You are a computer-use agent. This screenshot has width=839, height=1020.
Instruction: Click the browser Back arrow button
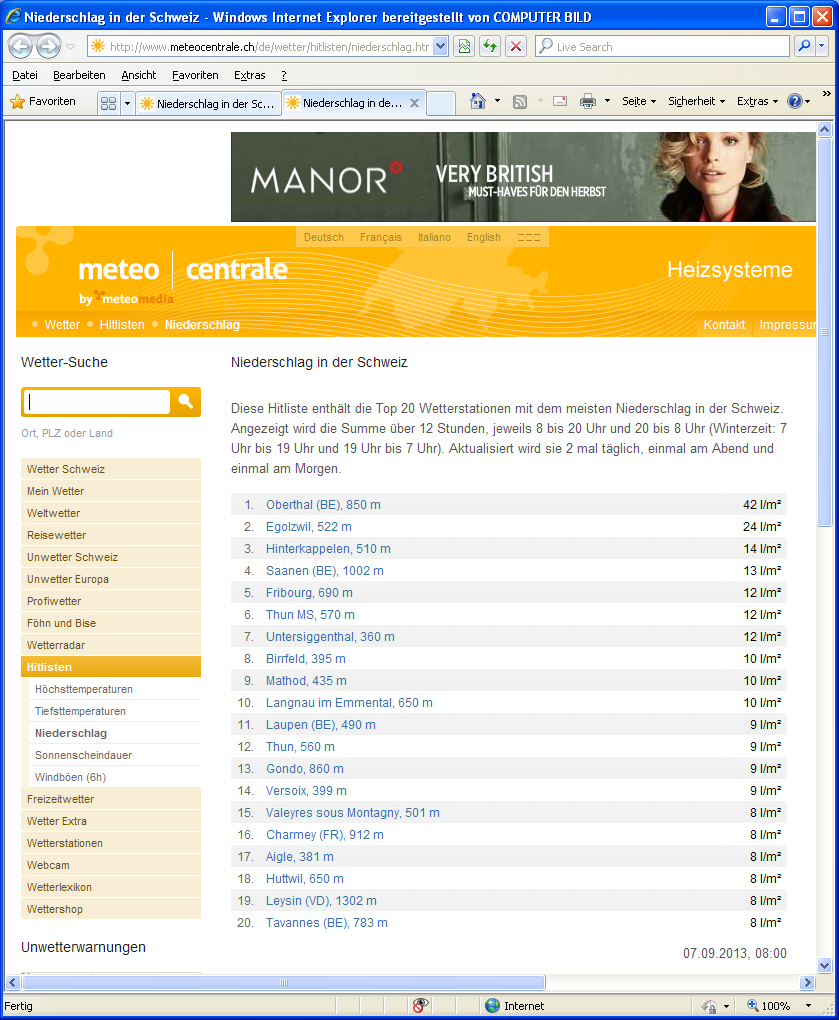(21, 46)
